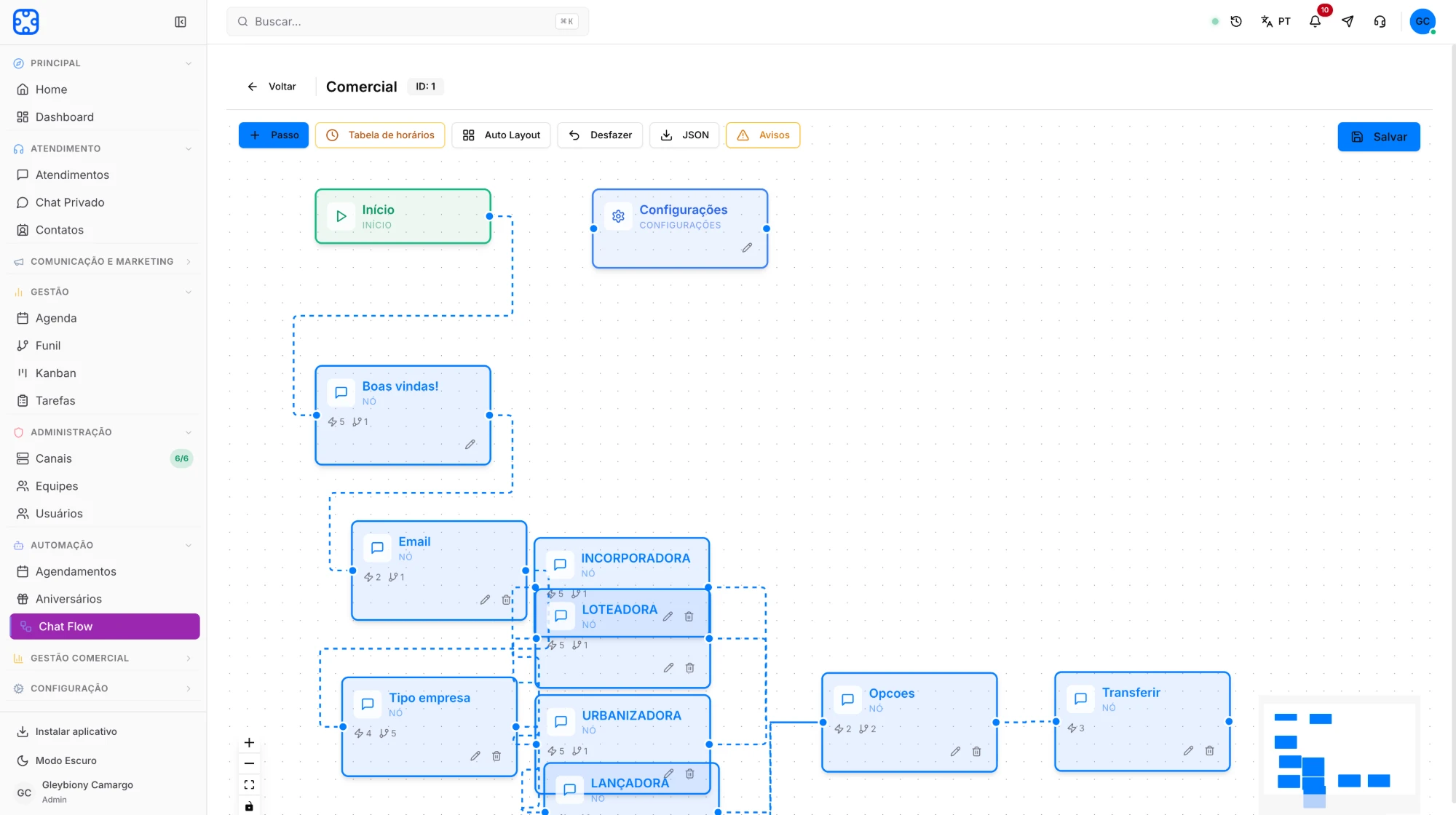Image resolution: width=1456 pixels, height=815 pixels.
Task: Open language selector PT
Action: click(1275, 22)
